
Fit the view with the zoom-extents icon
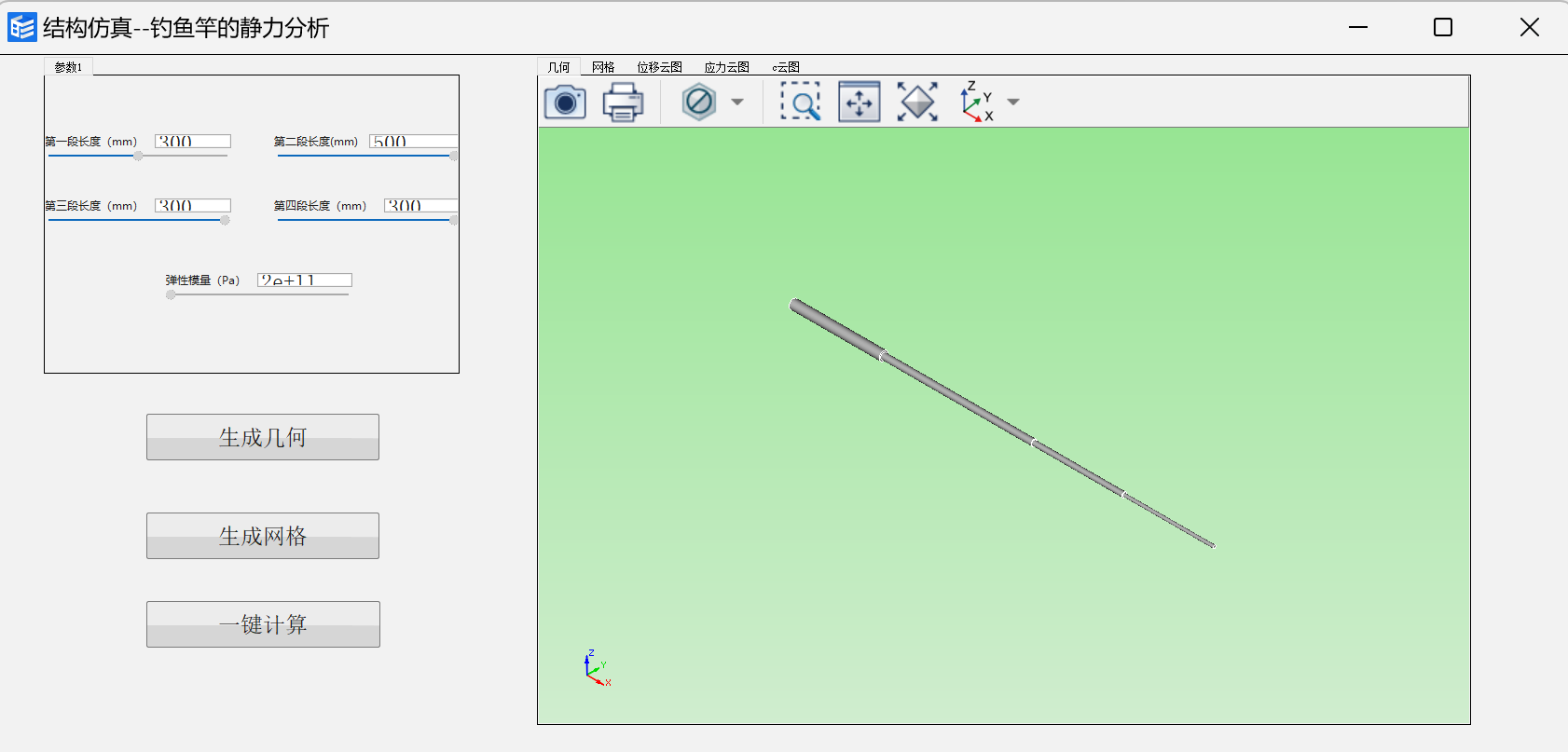point(917,102)
